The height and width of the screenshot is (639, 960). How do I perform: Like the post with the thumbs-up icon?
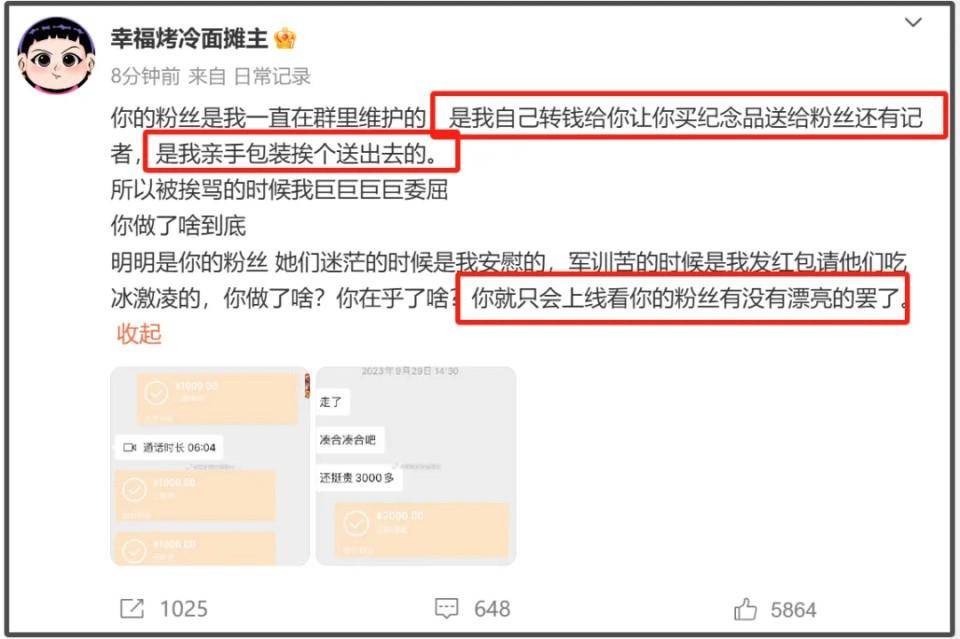tap(745, 609)
